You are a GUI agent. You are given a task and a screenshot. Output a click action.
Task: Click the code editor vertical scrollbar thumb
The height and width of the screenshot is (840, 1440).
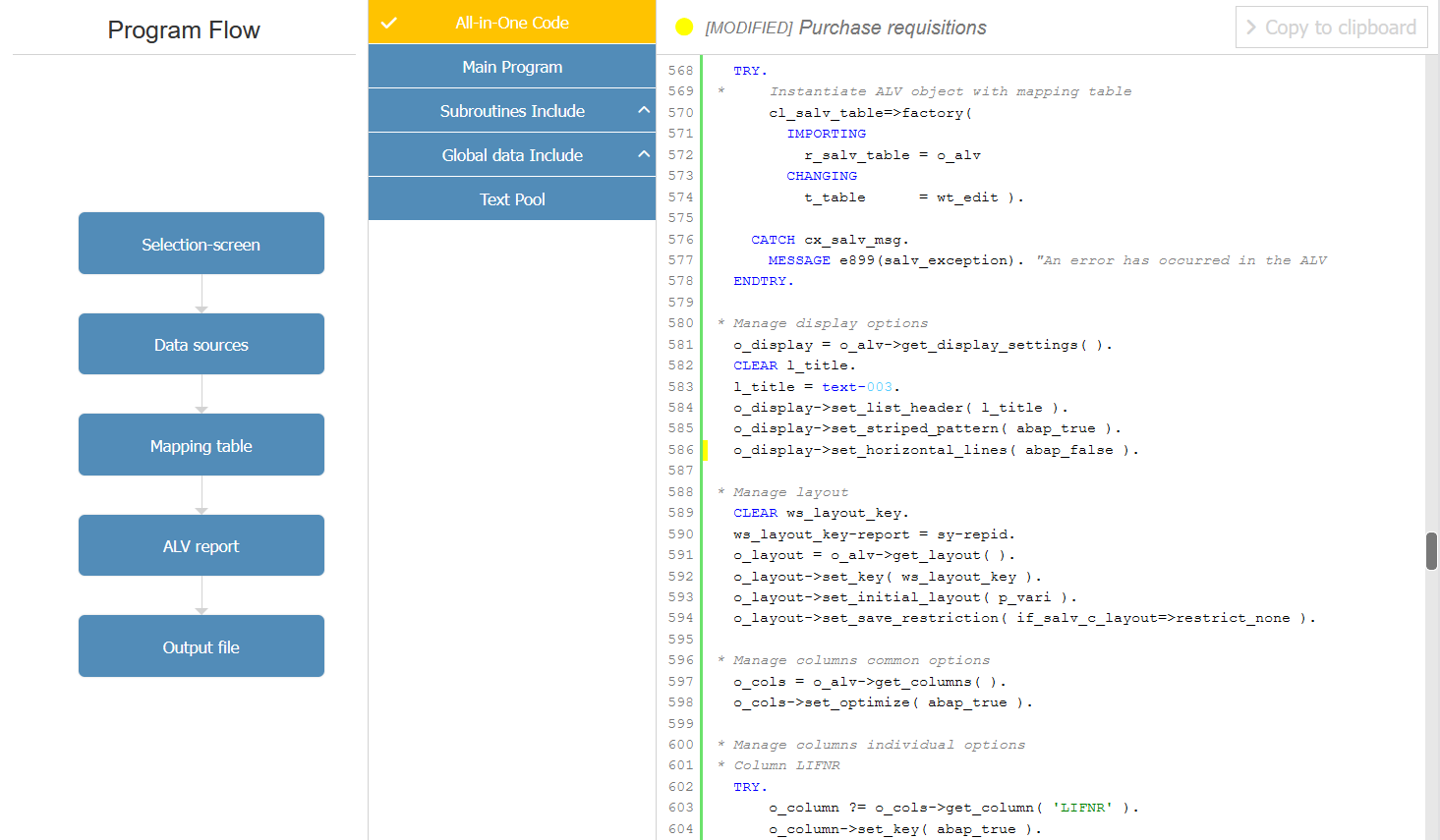click(1432, 551)
